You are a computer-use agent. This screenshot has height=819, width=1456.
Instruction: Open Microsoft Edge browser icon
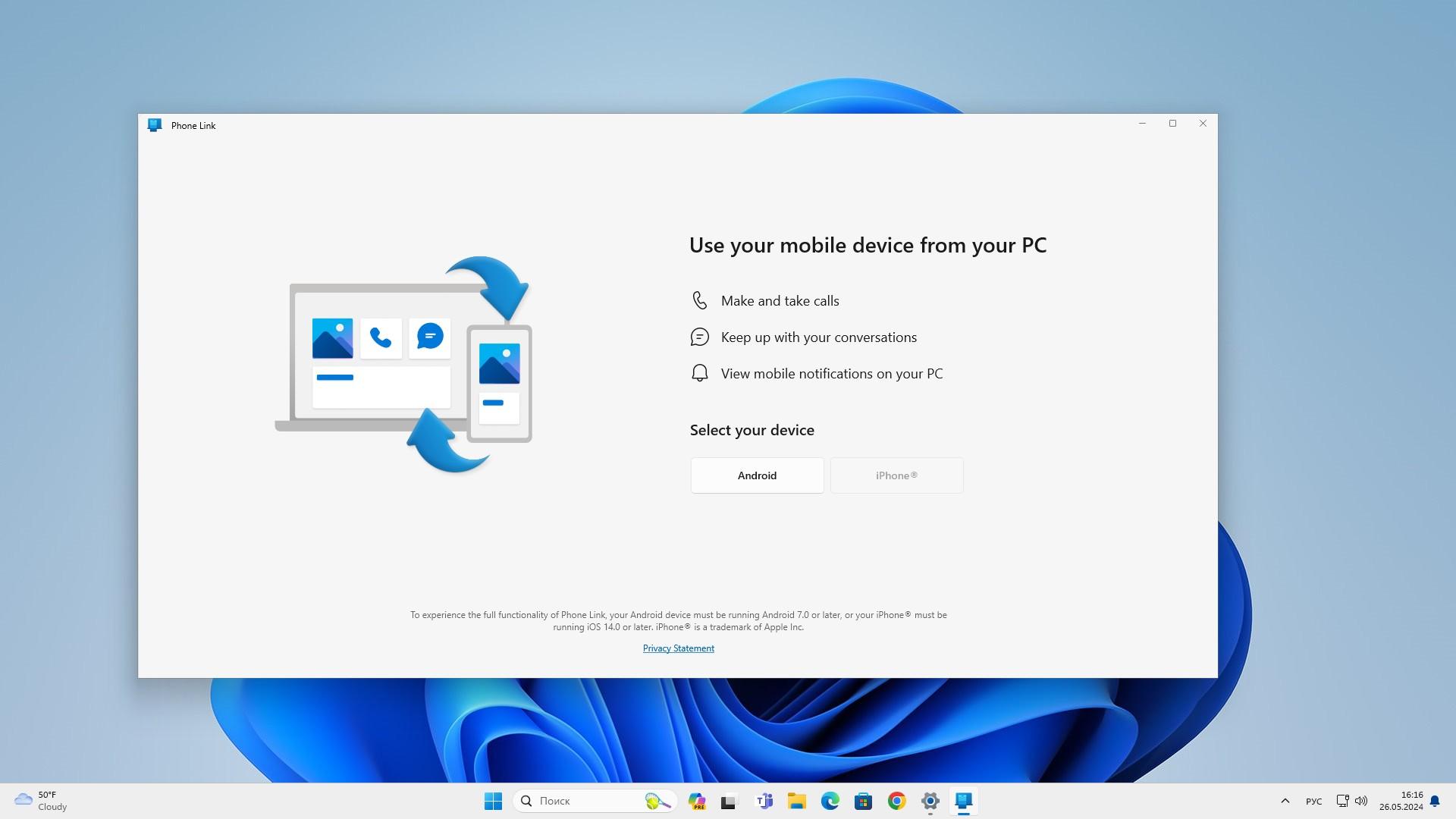click(830, 800)
